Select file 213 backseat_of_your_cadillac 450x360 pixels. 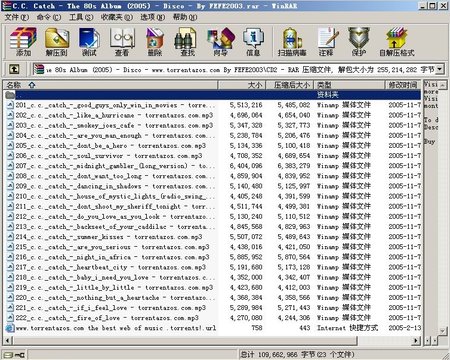115,227
